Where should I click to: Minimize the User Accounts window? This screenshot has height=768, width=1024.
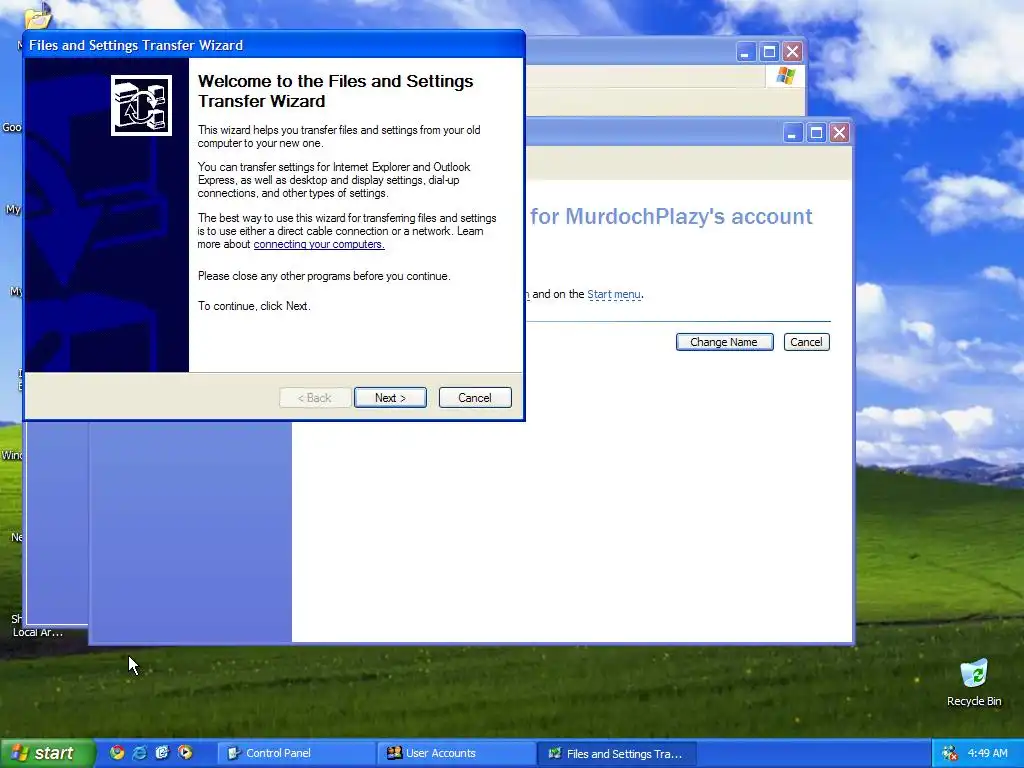point(792,133)
